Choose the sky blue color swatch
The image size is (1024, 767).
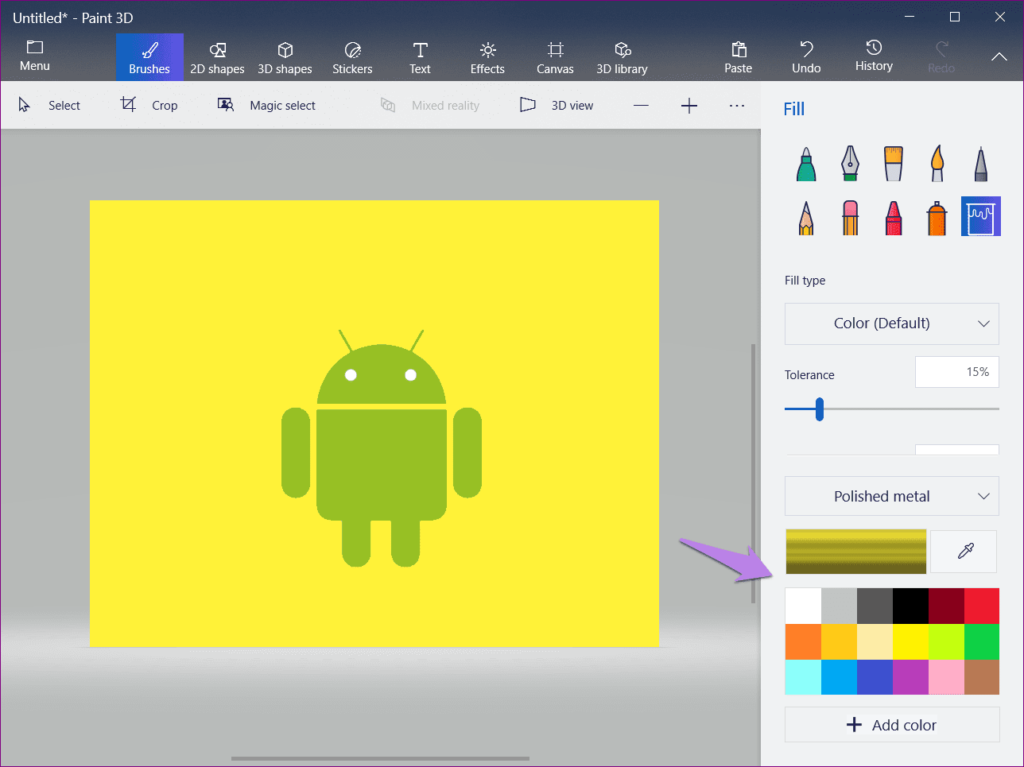coord(839,677)
